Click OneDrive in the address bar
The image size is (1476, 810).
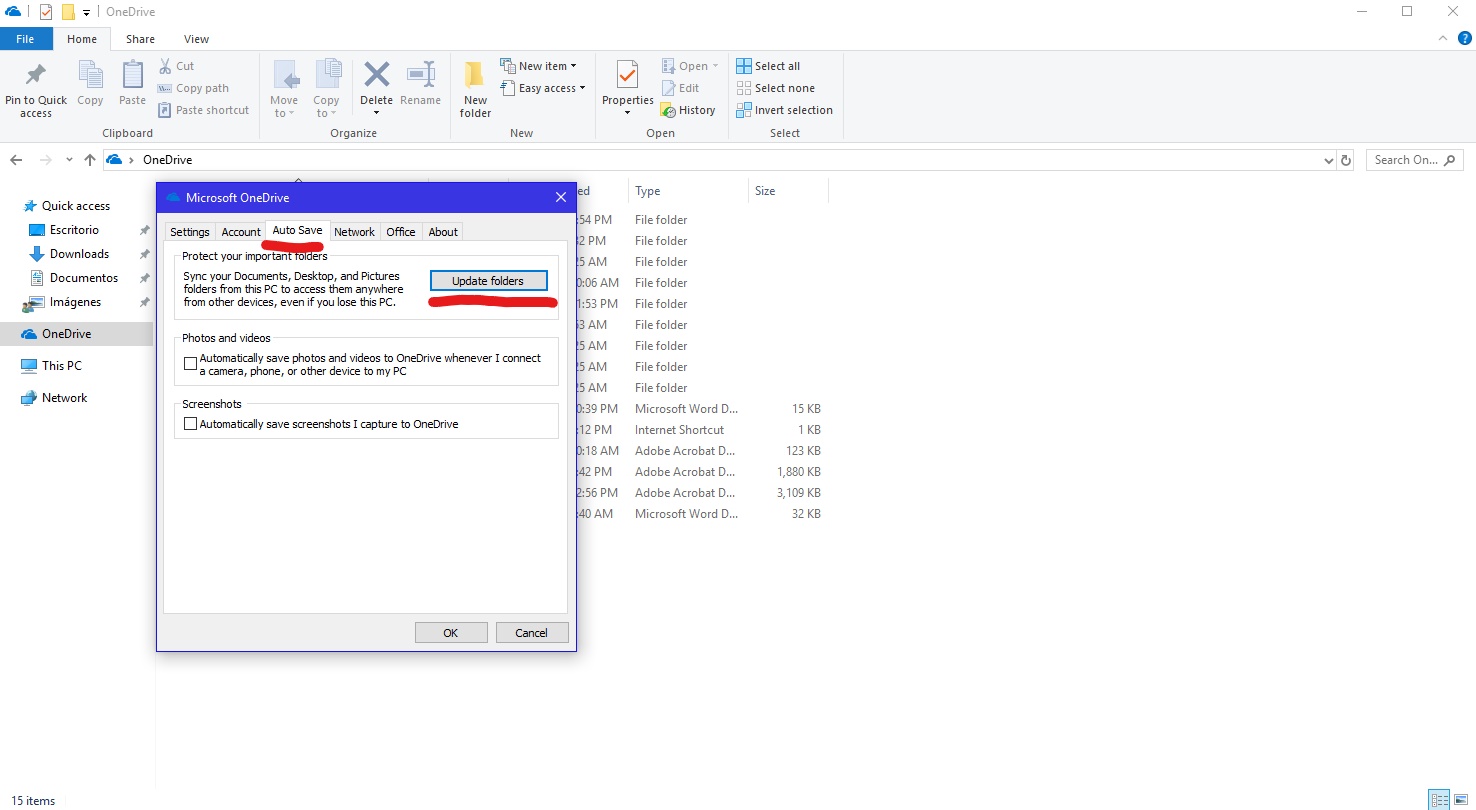click(x=167, y=160)
